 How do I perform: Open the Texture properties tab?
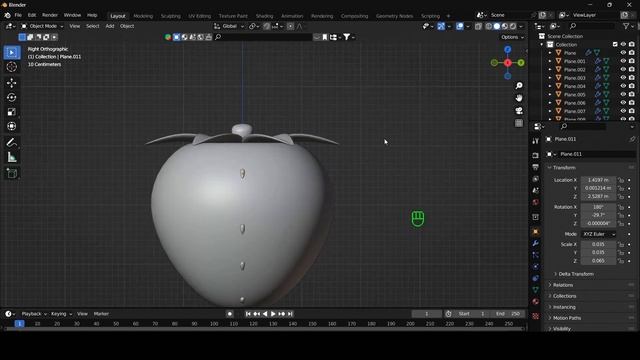(536, 316)
